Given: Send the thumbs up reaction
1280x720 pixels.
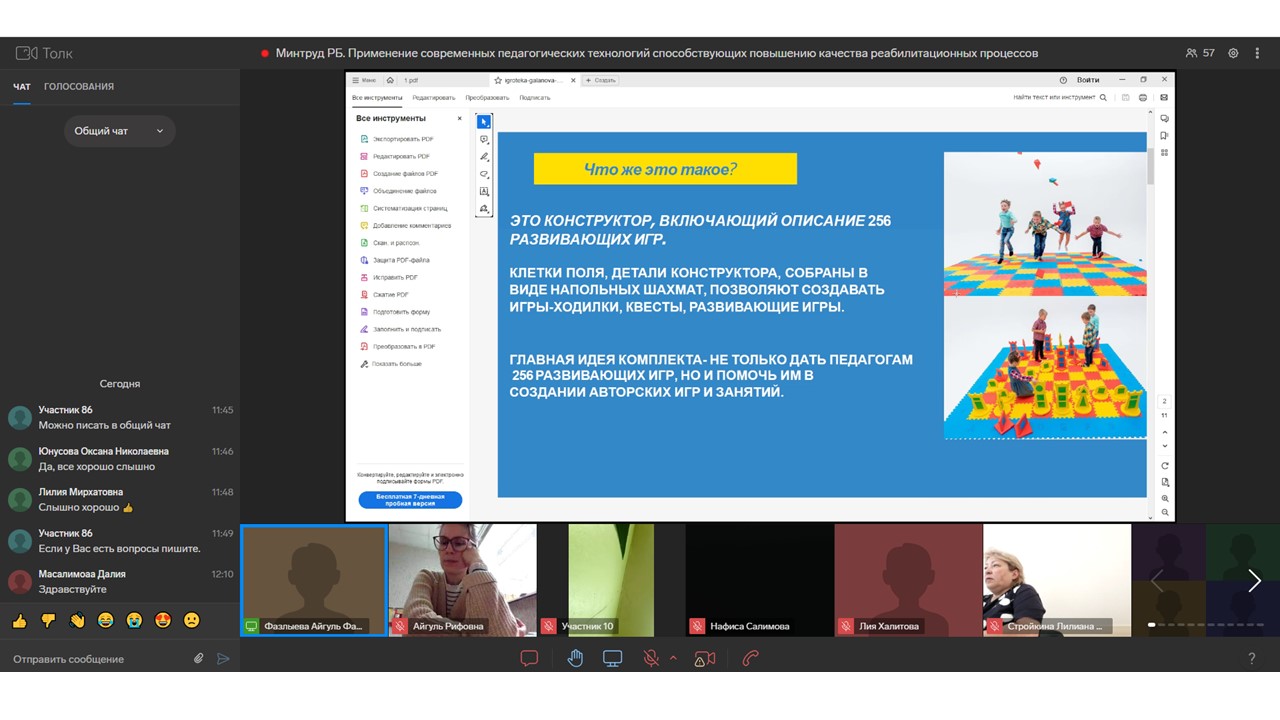Looking at the screenshot, I should pyautogui.click(x=19, y=621).
